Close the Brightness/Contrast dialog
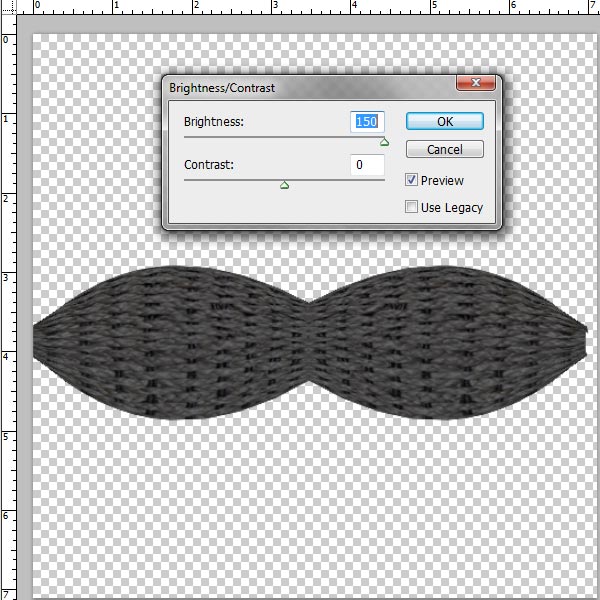The height and width of the screenshot is (600, 600). (476, 83)
